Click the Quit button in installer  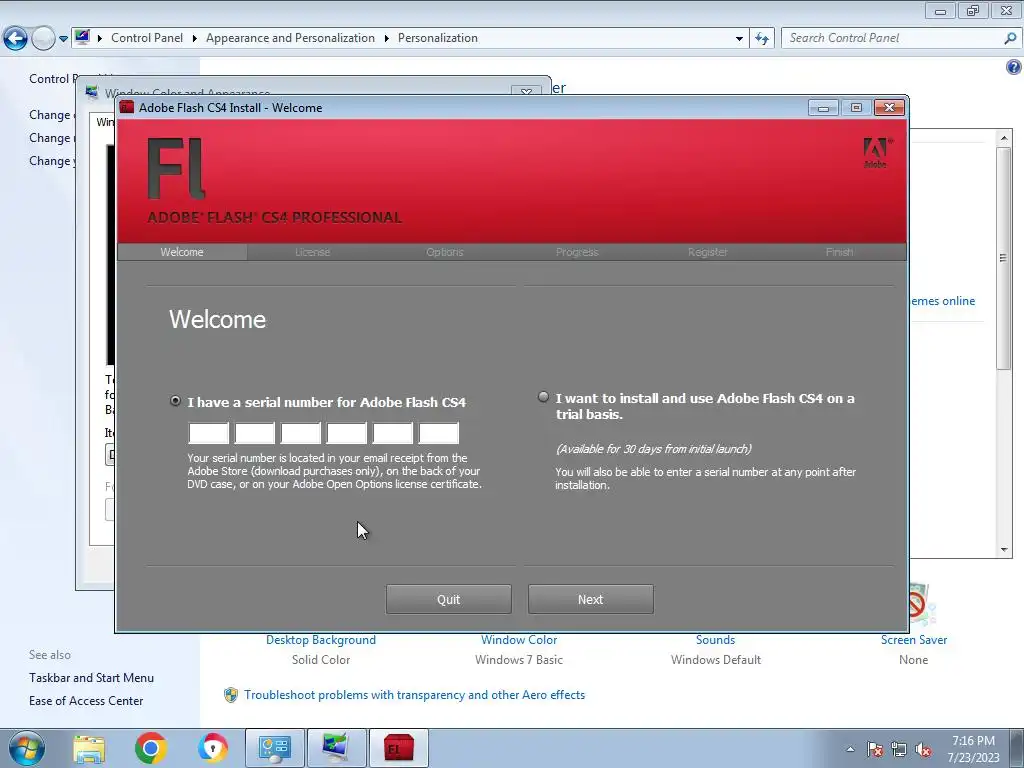coord(449,599)
